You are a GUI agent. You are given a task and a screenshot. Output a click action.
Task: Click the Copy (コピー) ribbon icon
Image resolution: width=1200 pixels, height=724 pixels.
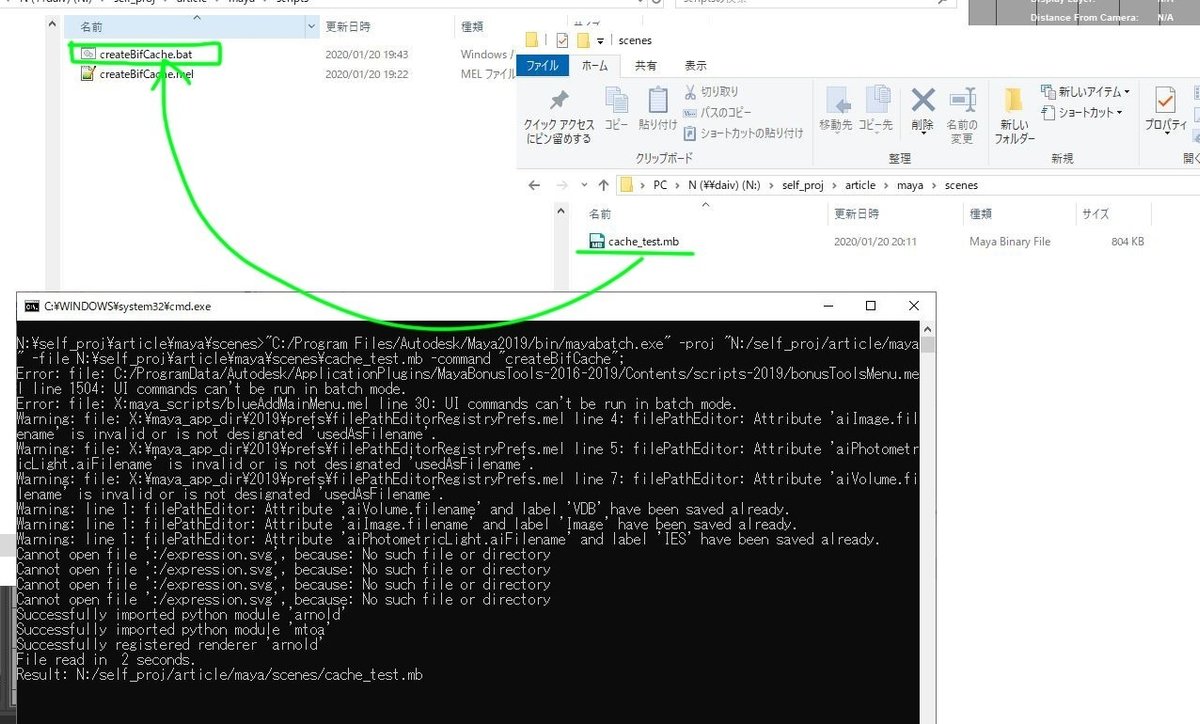[x=616, y=101]
